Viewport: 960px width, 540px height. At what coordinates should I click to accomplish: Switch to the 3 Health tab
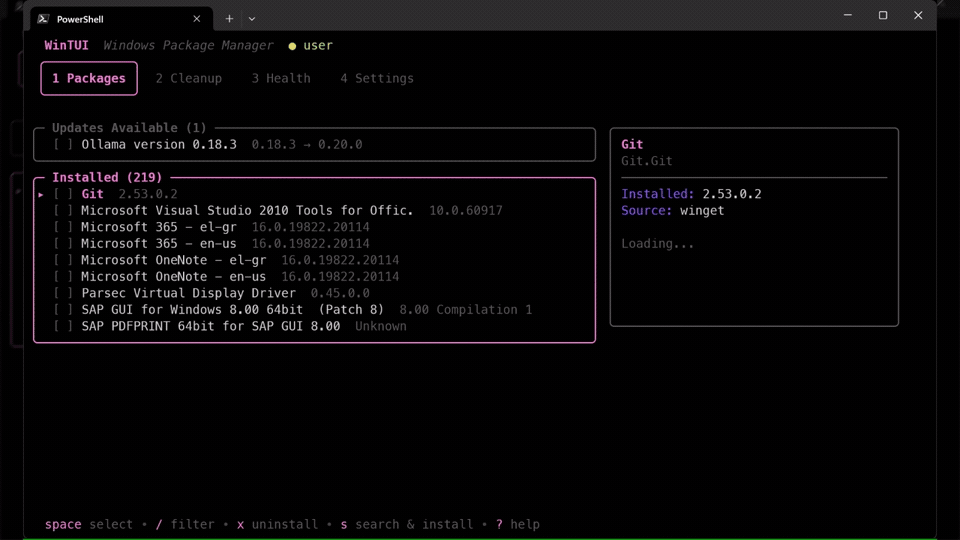(x=281, y=78)
